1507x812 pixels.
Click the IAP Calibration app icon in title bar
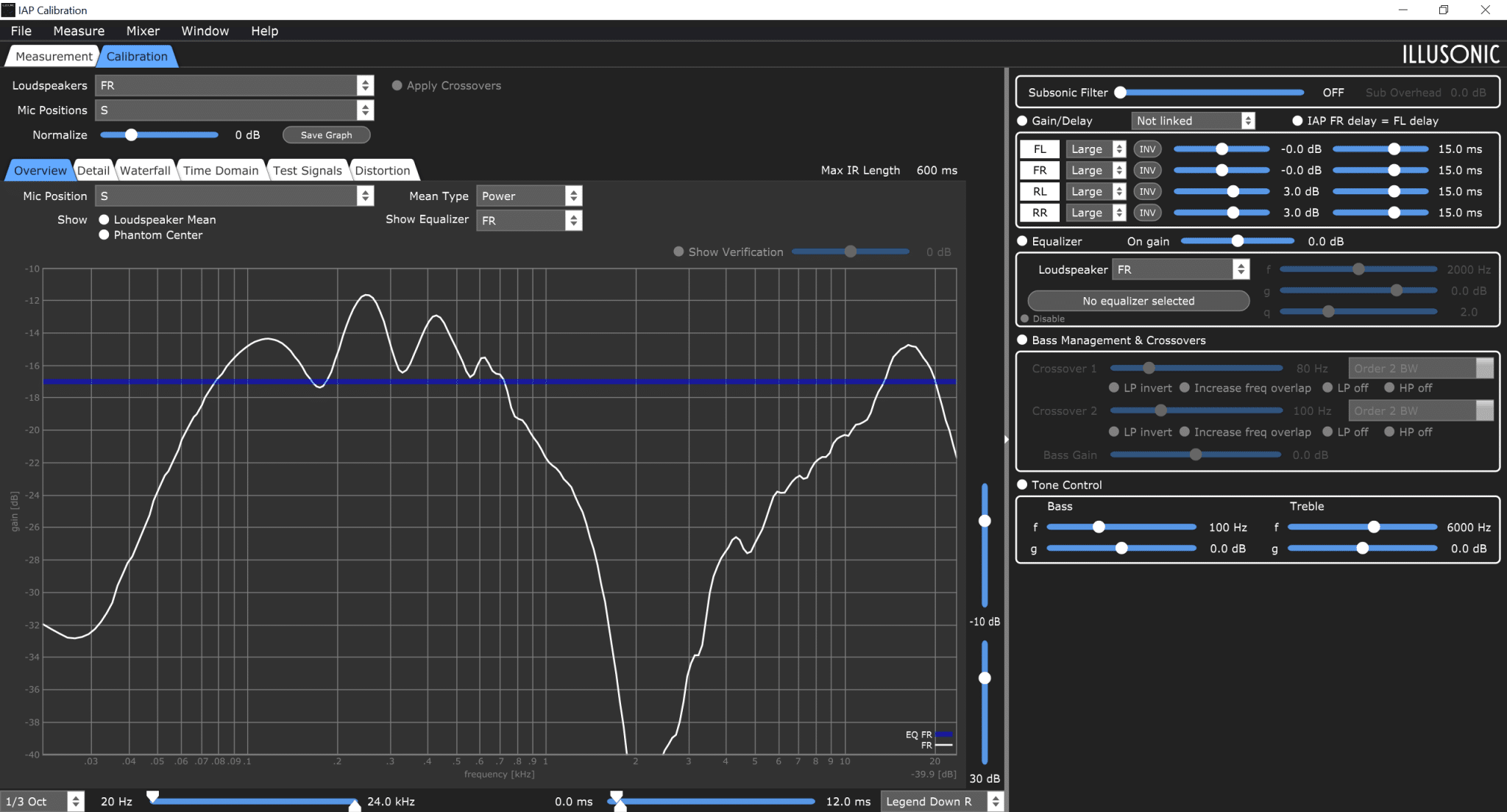point(8,10)
